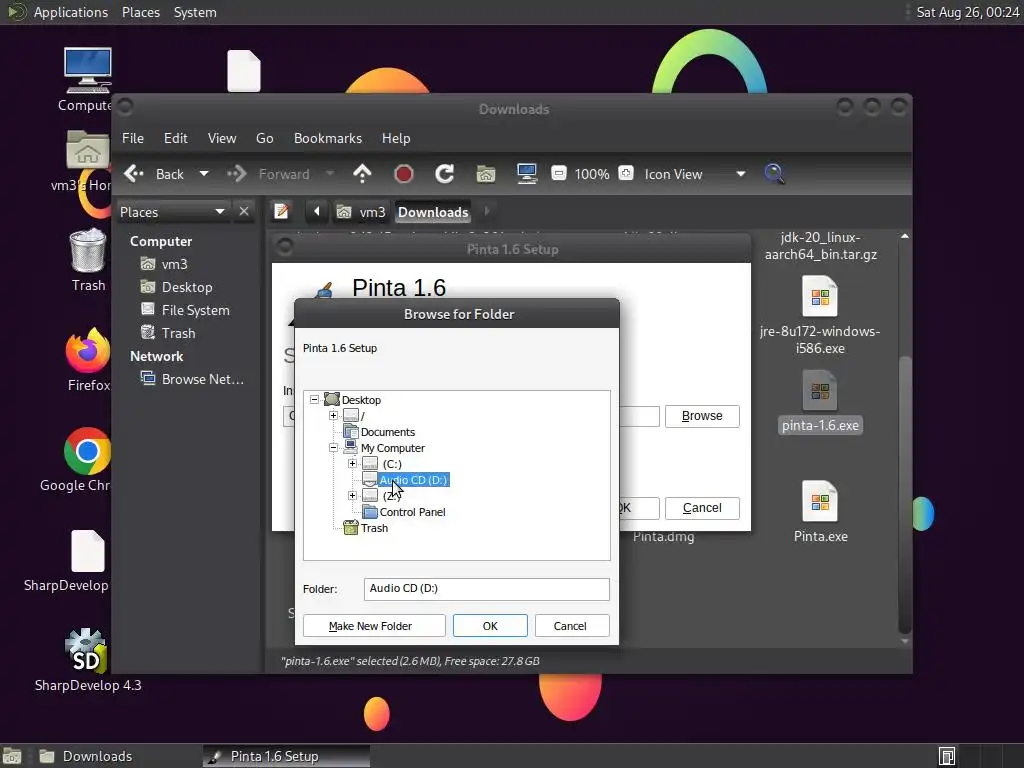Open the Back history dropdown arrow
Viewport: 1024px width, 768px height.
click(x=204, y=174)
